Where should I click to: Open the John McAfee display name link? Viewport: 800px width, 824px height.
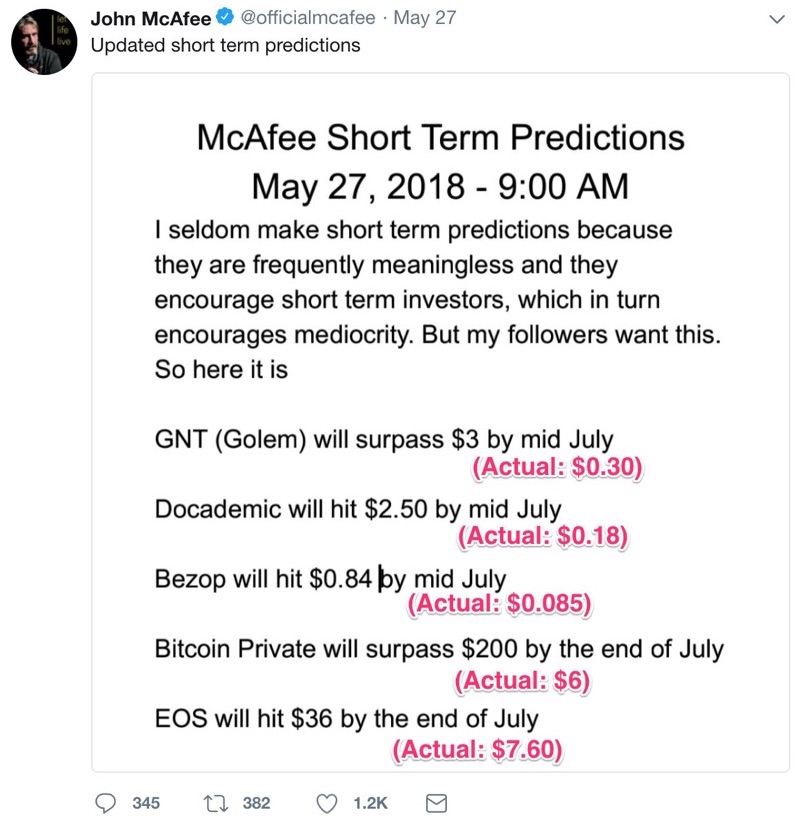click(151, 18)
